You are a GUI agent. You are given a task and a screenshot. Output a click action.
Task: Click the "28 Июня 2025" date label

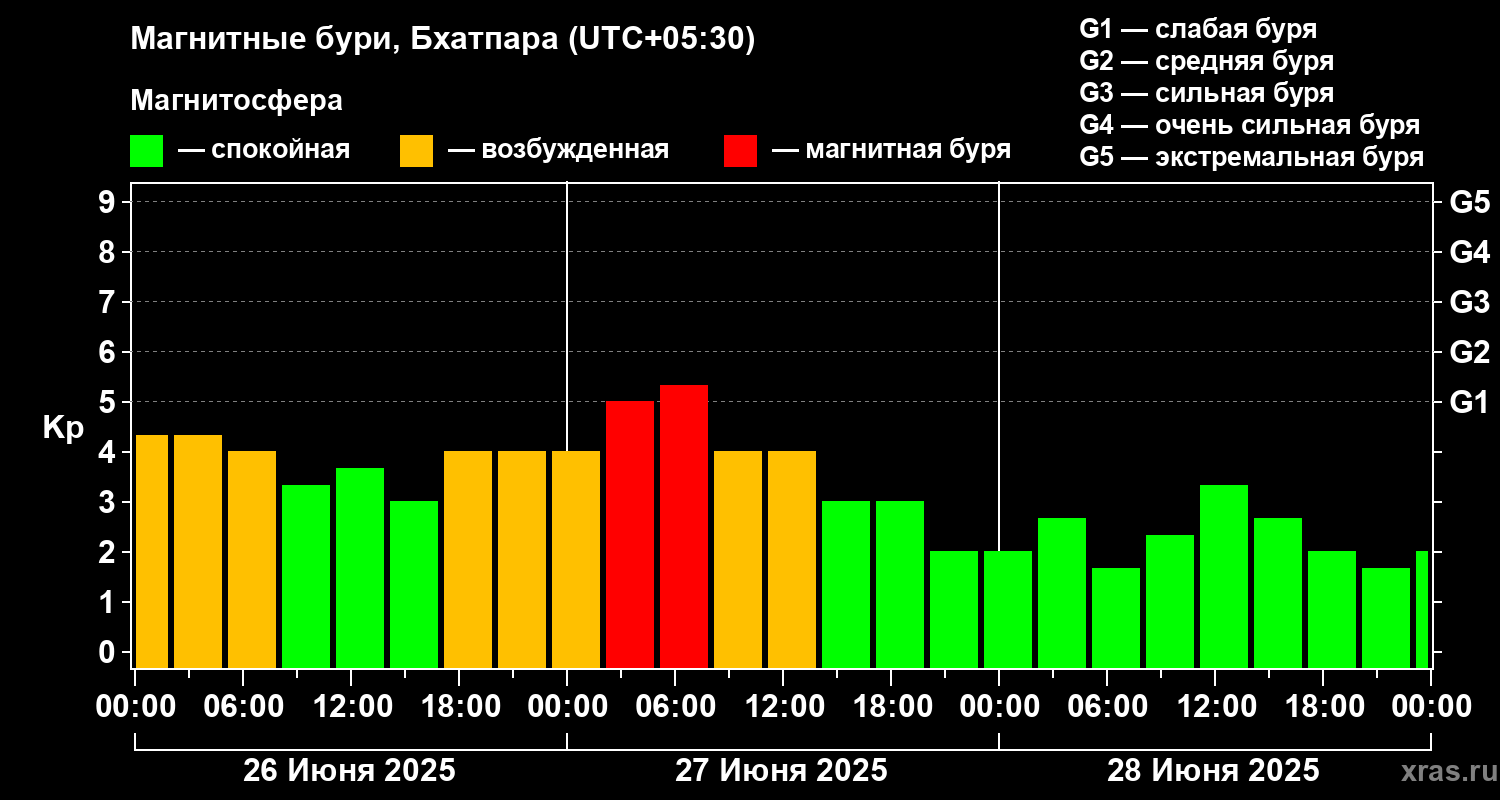[x=1213, y=771]
